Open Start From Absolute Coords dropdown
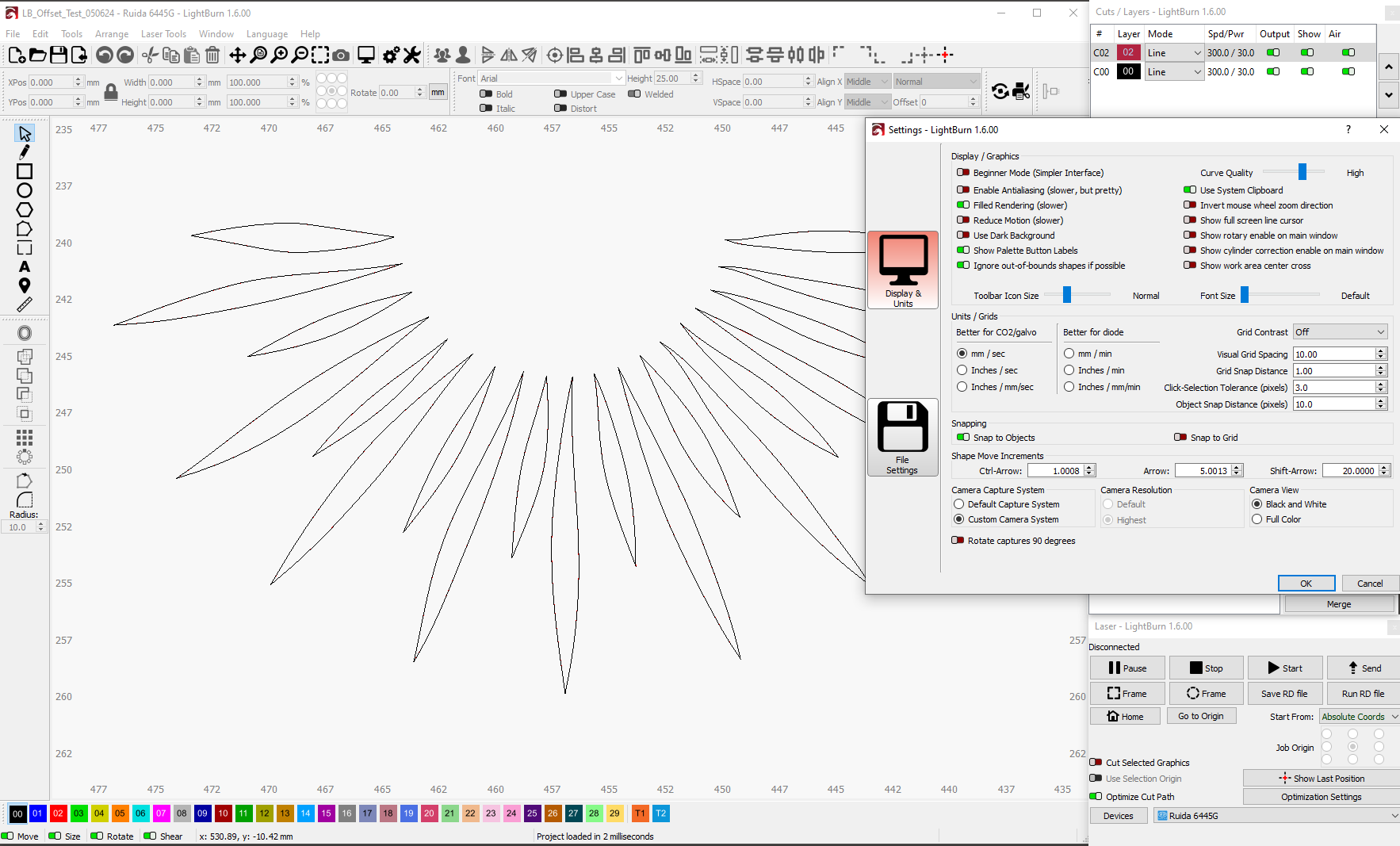This screenshot has width=1400, height=846. pos(1359,717)
